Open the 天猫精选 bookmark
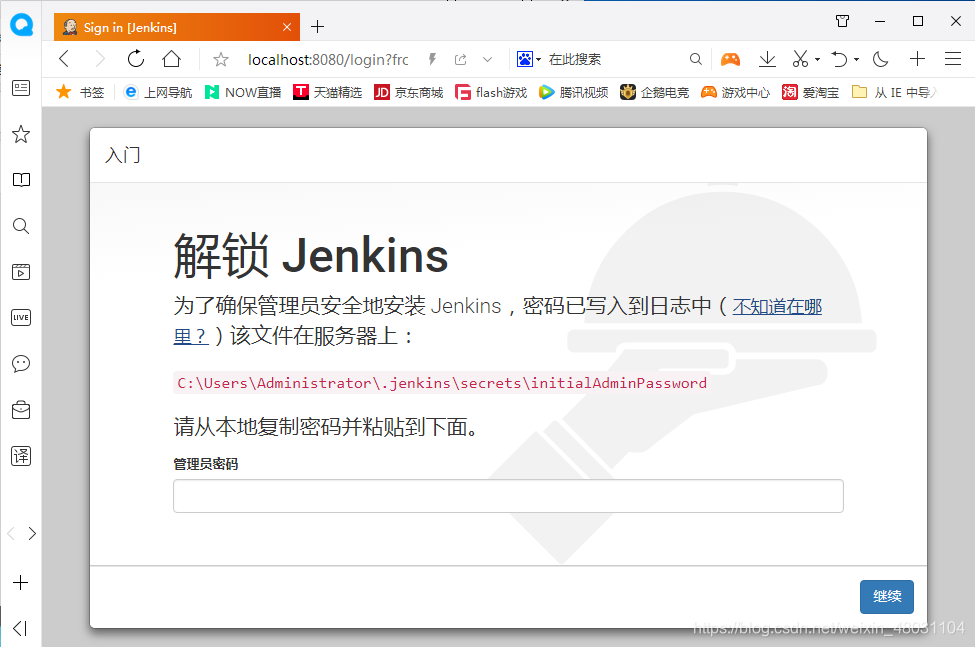The image size is (975, 647). coord(328,93)
